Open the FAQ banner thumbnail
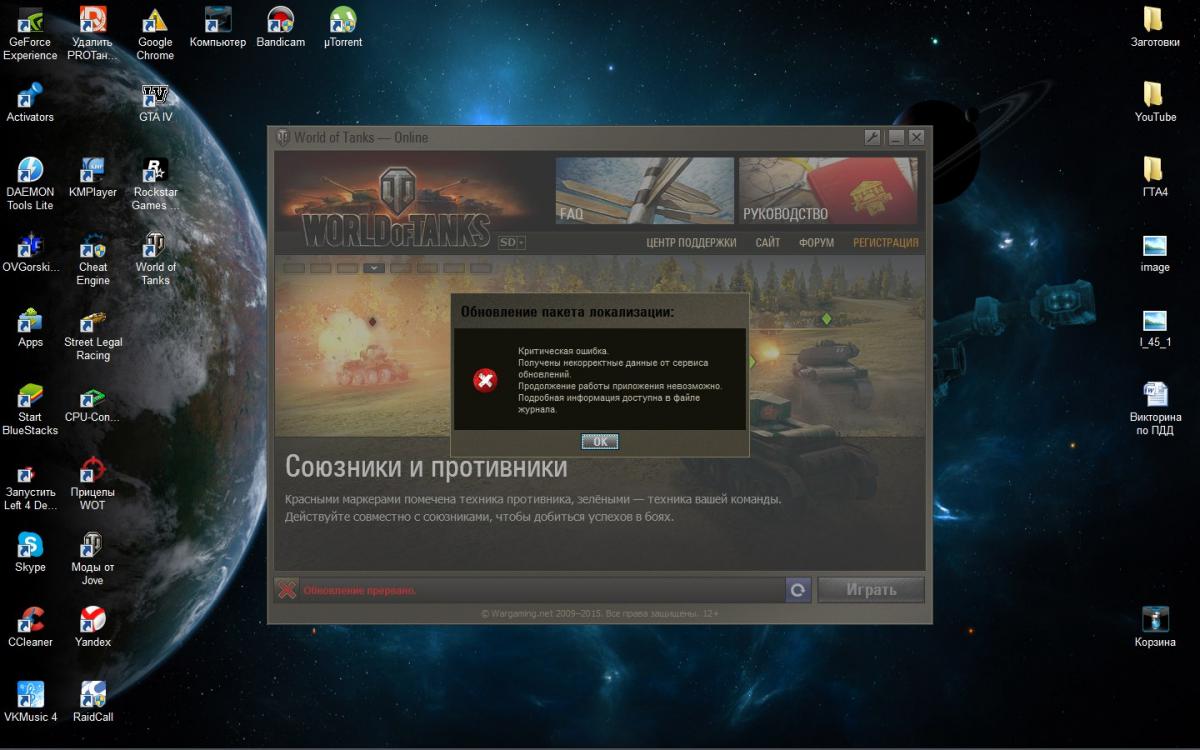This screenshot has height=750, width=1200. [x=644, y=190]
